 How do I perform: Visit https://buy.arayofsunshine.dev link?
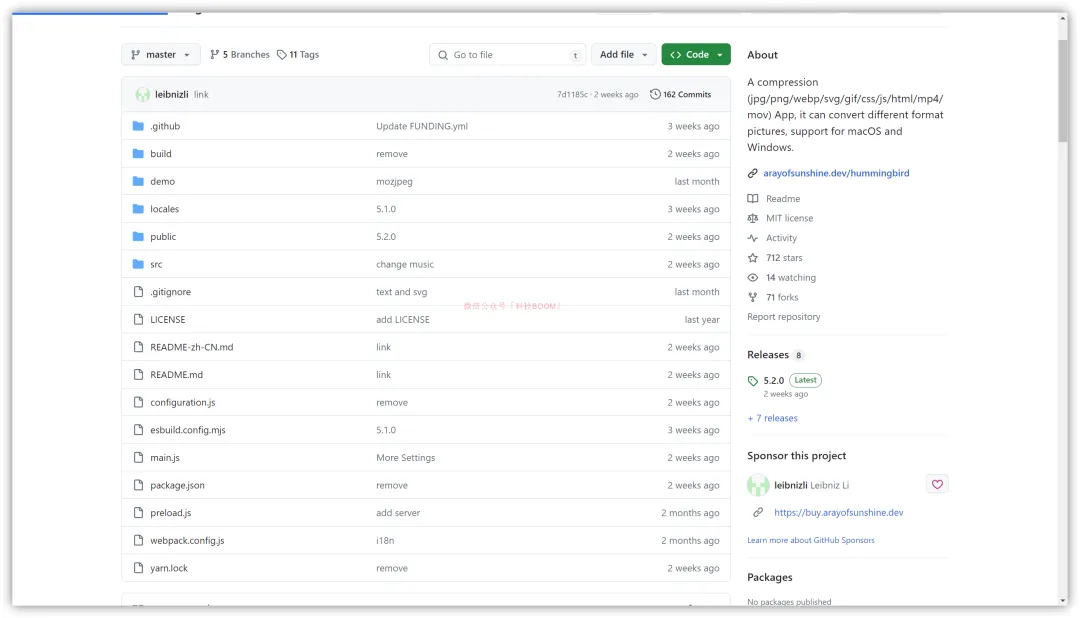click(838, 513)
